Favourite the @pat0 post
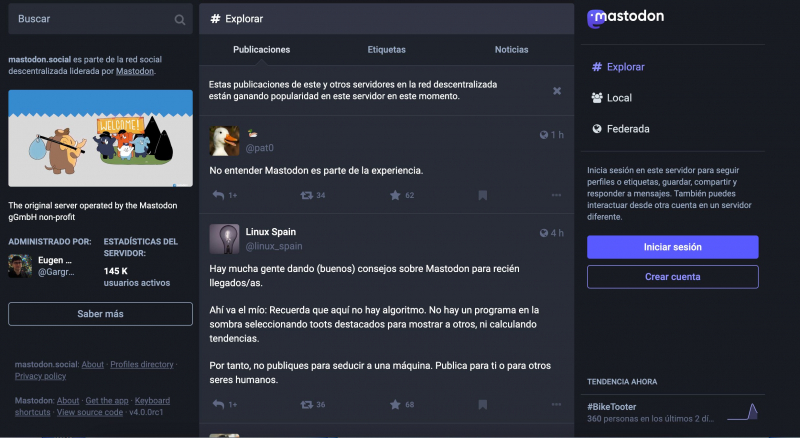The height and width of the screenshot is (438, 800). pyautogui.click(x=395, y=195)
